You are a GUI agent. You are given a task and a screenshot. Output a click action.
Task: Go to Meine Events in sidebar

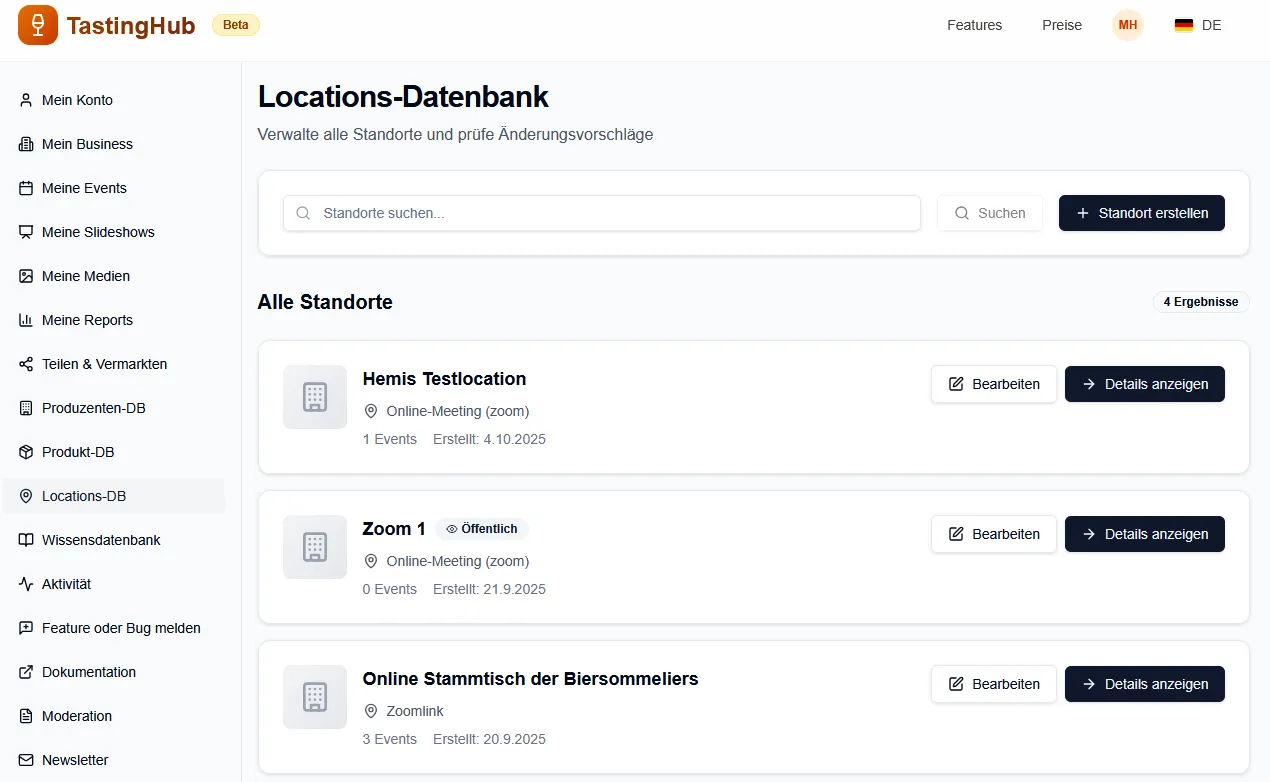[x=84, y=188]
